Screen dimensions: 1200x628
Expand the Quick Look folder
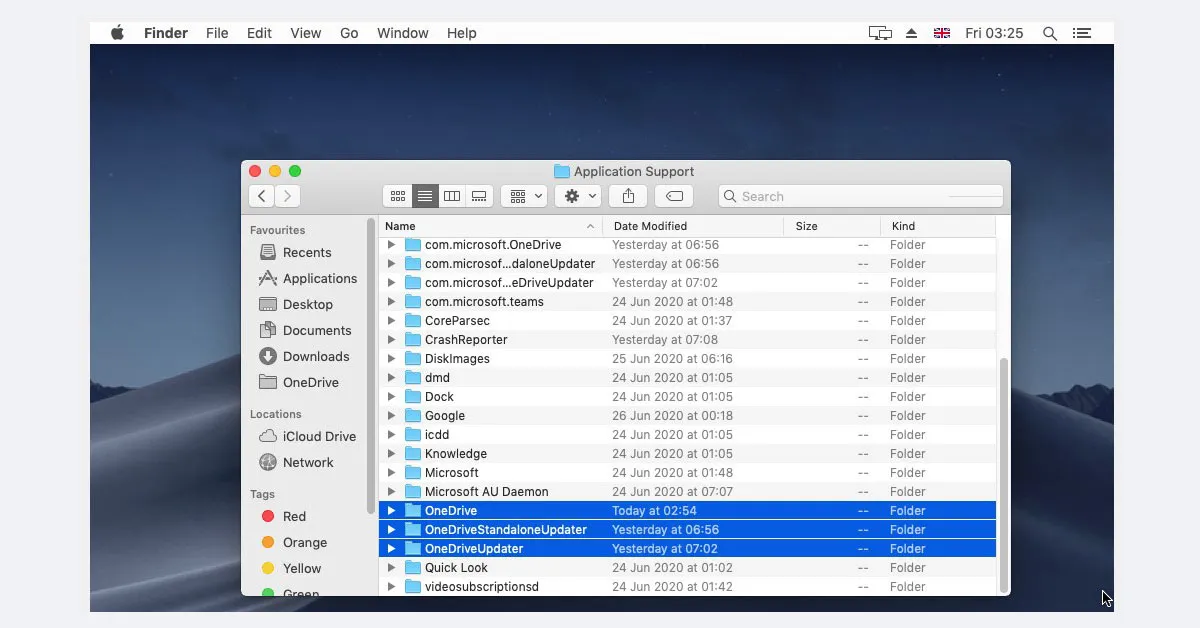point(392,568)
